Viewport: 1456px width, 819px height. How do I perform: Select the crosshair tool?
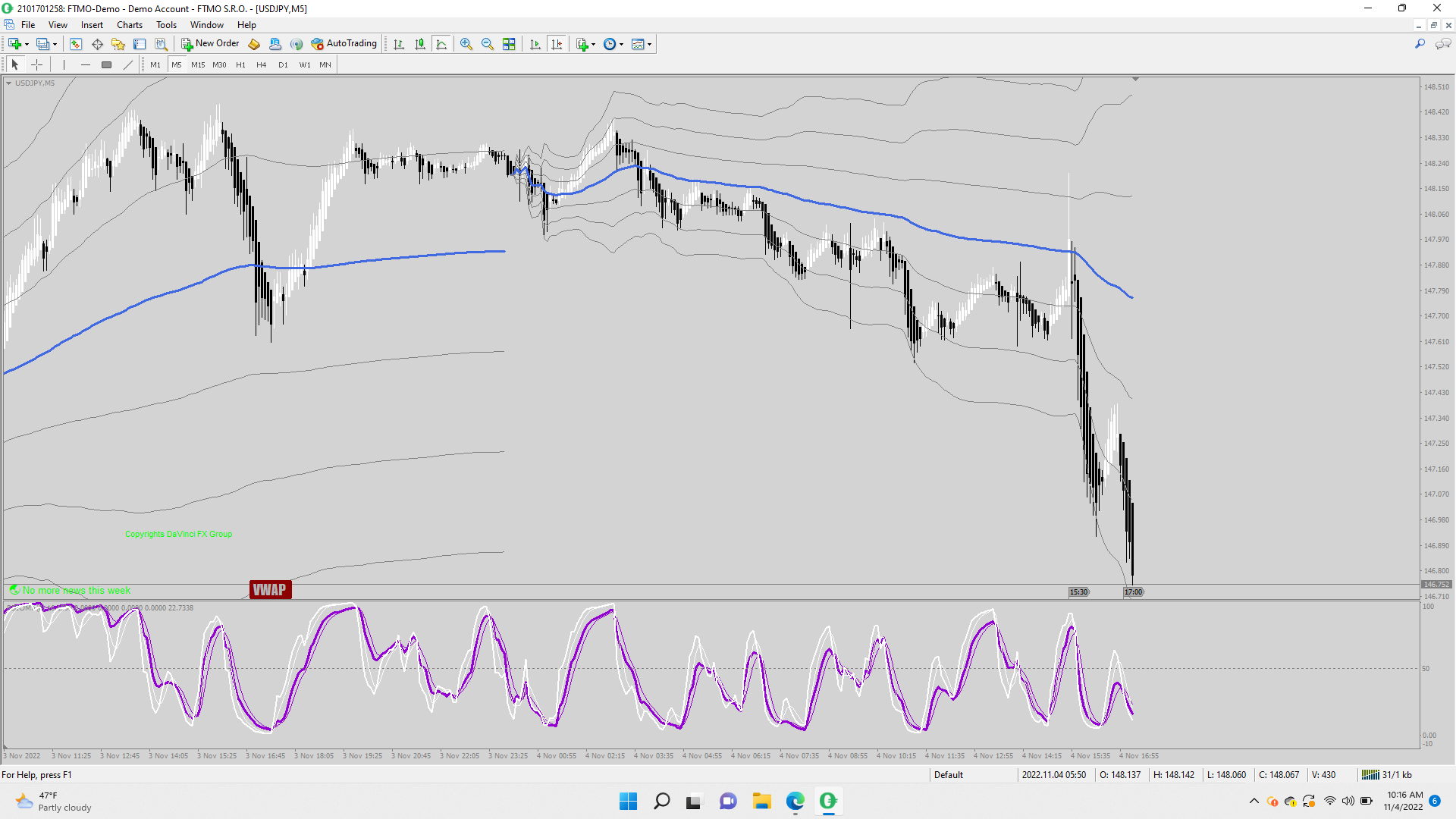pos(36,65)
